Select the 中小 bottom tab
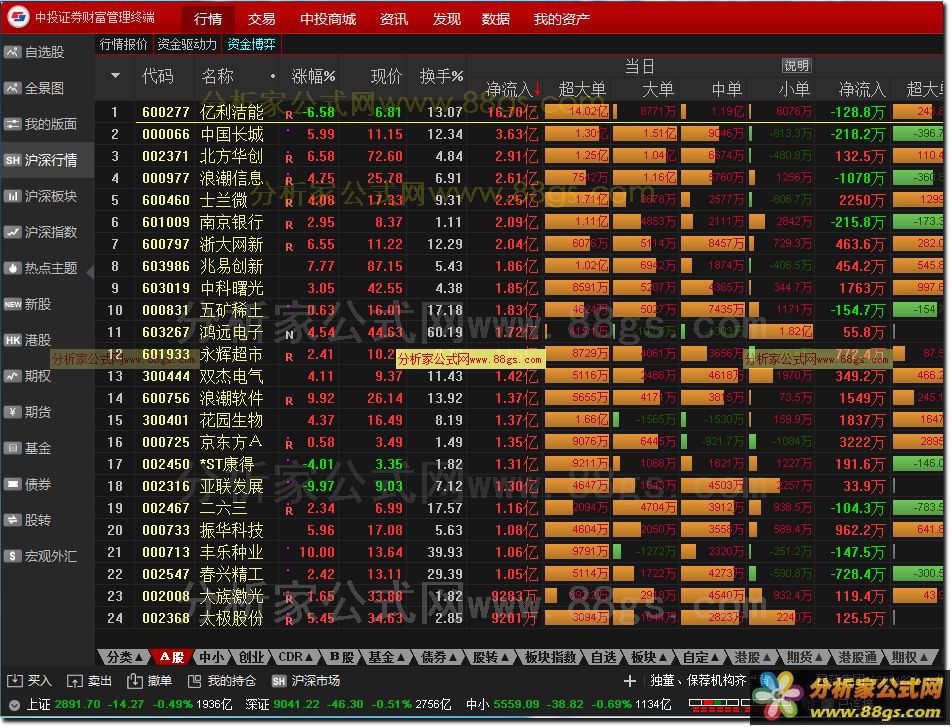This screenshot has height=727, width=952. (211, 657)
